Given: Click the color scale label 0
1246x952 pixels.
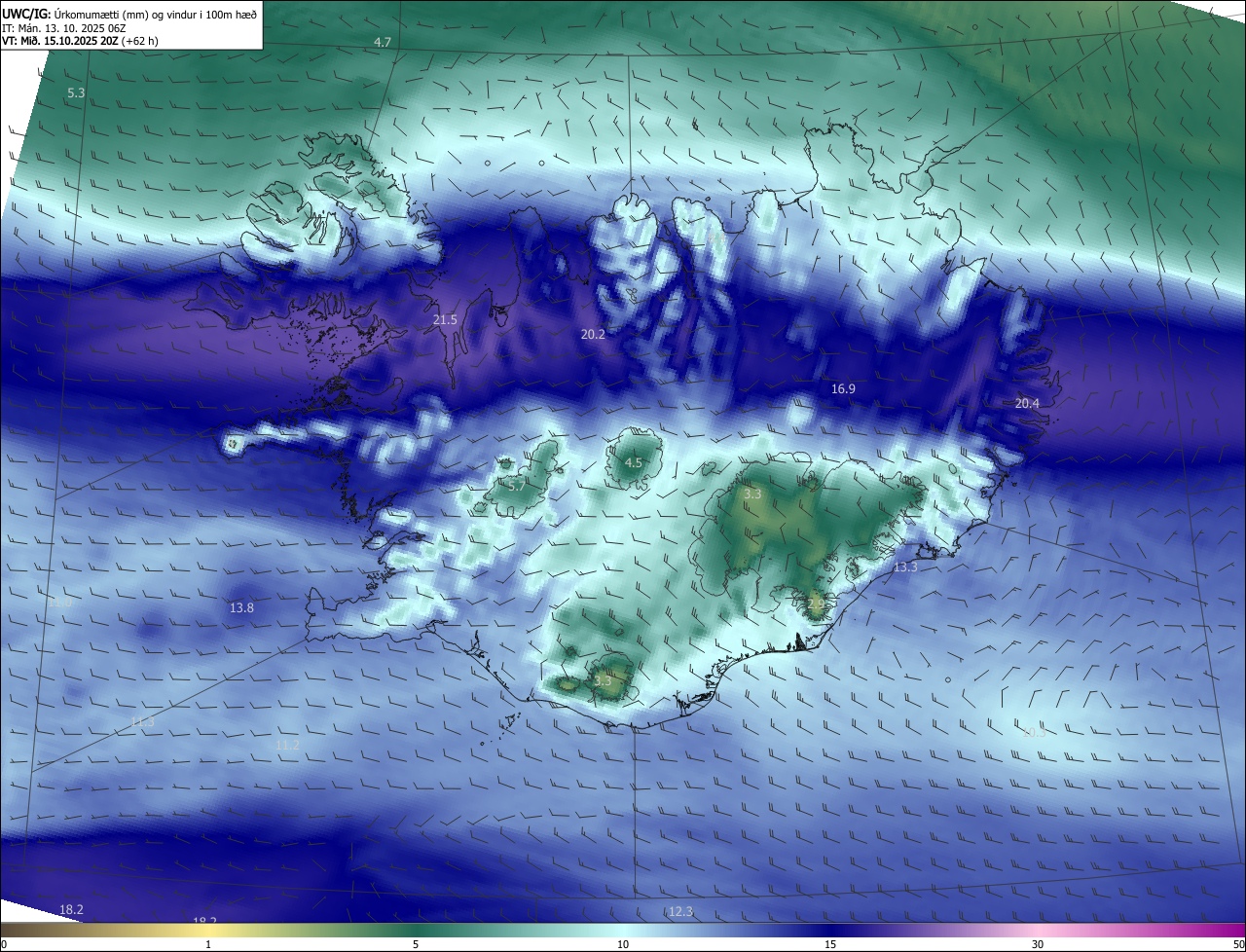Looking at the screenshot, I should point(4,944).
